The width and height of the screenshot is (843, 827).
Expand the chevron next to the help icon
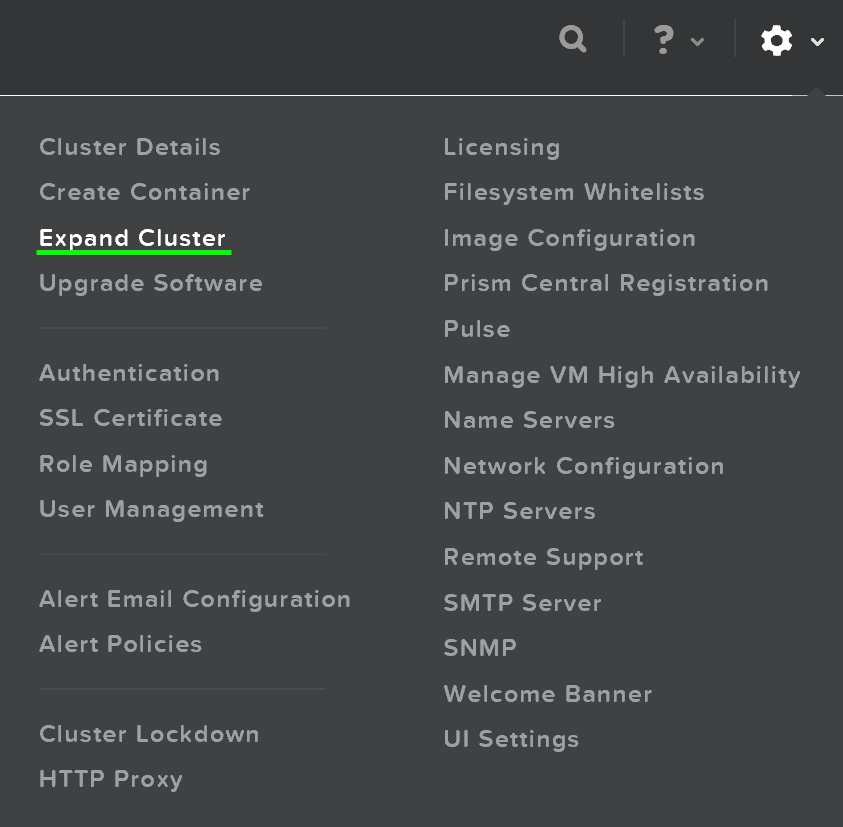[x=697, y=43]
